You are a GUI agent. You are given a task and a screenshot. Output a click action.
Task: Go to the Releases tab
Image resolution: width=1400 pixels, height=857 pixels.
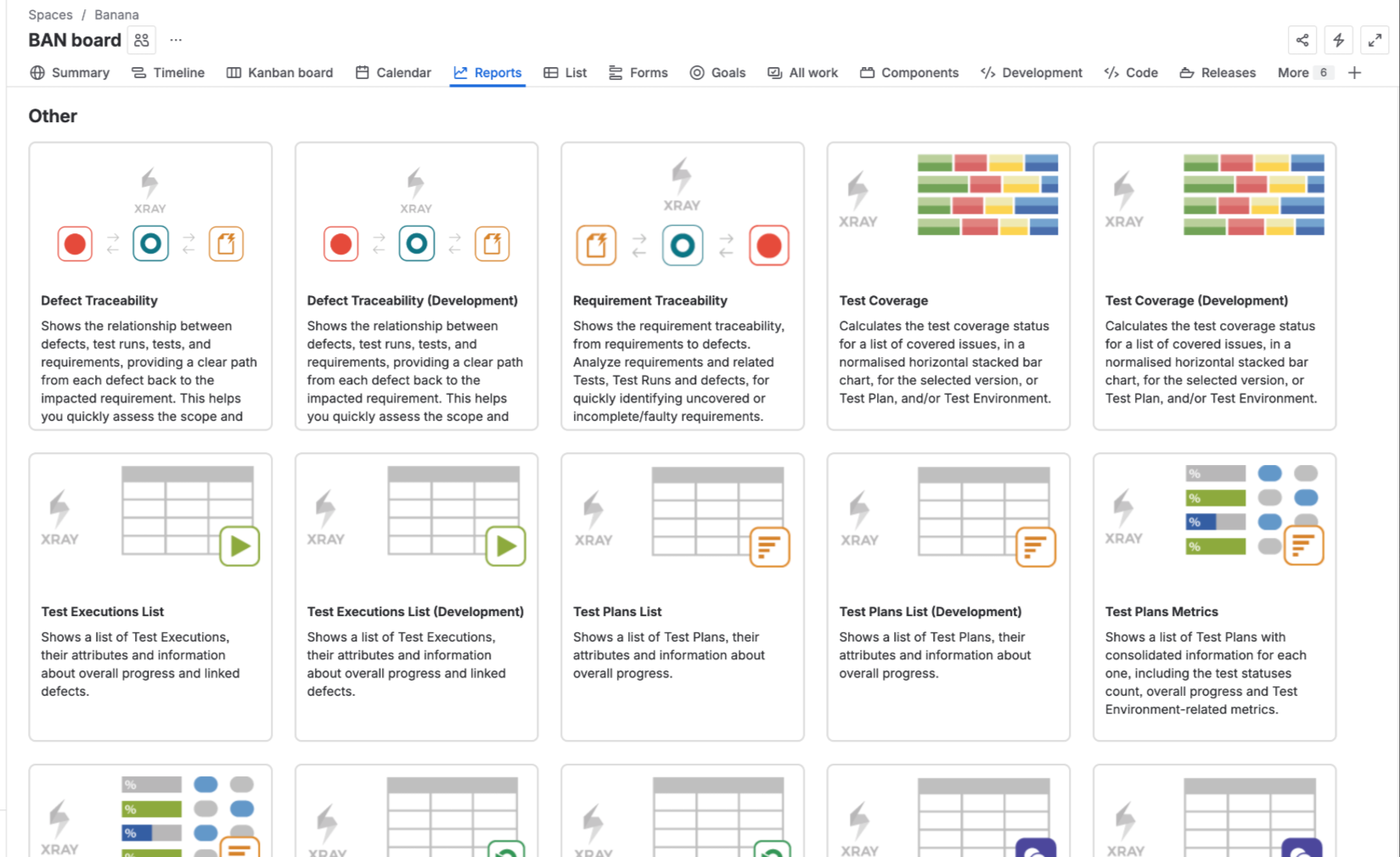(1217, 73)
